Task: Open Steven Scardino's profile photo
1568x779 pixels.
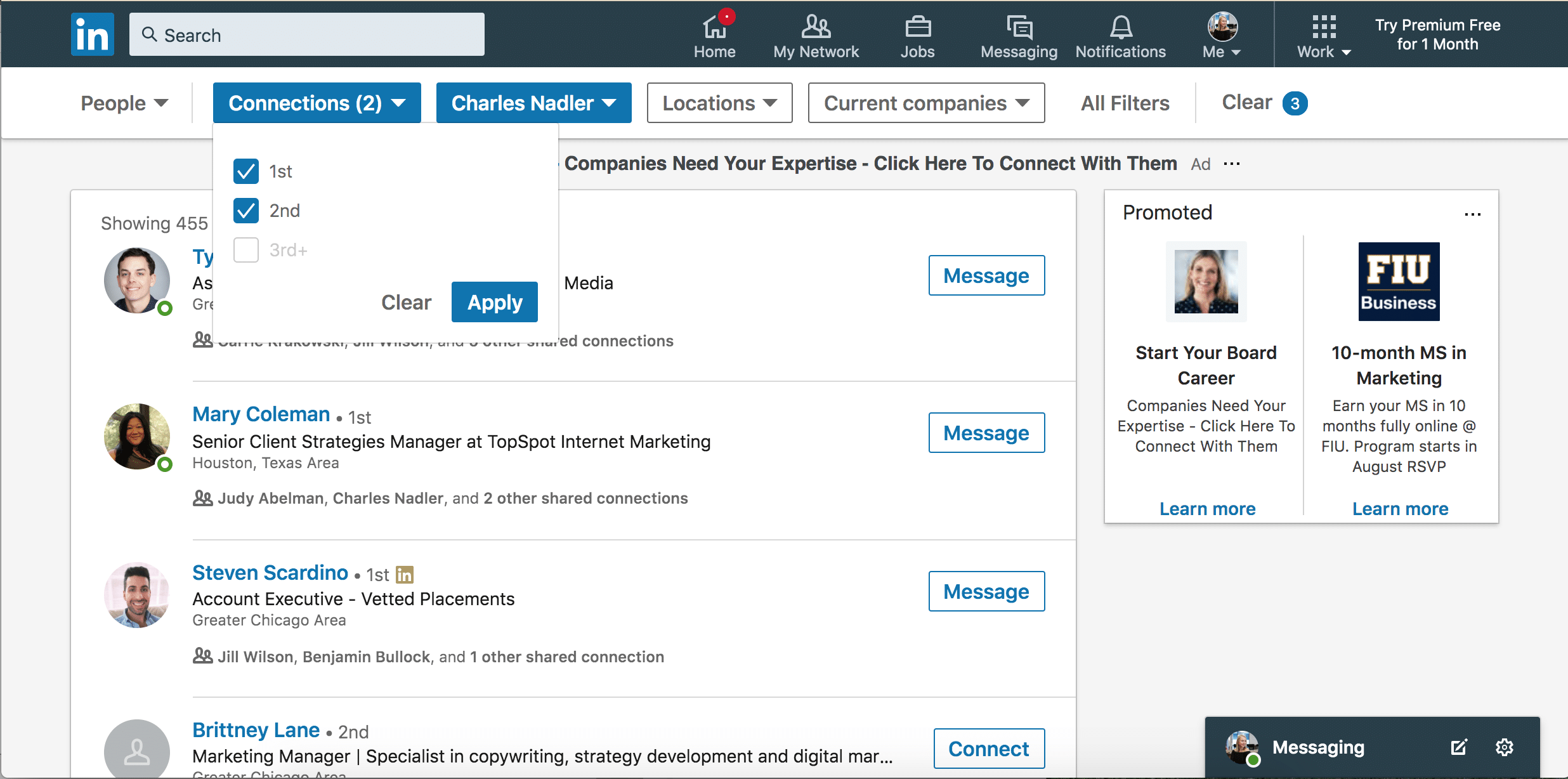Action: coord(137,595)
